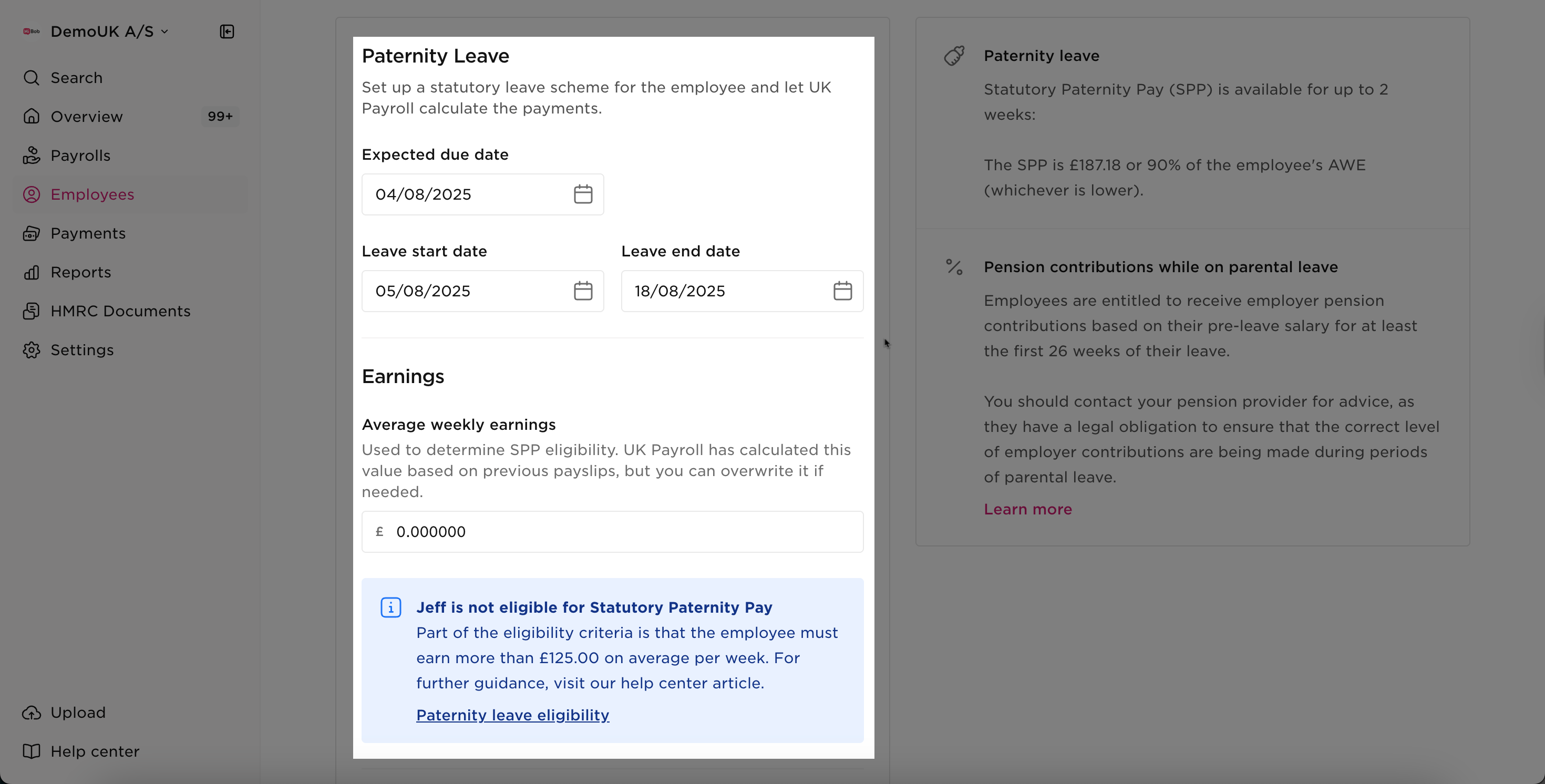This screenshot has width=1545, height=784.
Task: Click Learn more about pension contributions
Action: pyautogui.click(x=1027, y=509)
